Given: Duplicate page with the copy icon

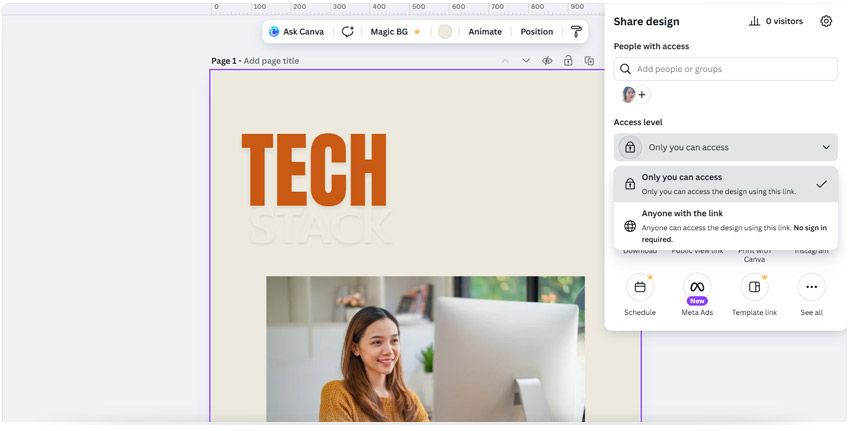Looking at the screenshot, I should (589, 61).
